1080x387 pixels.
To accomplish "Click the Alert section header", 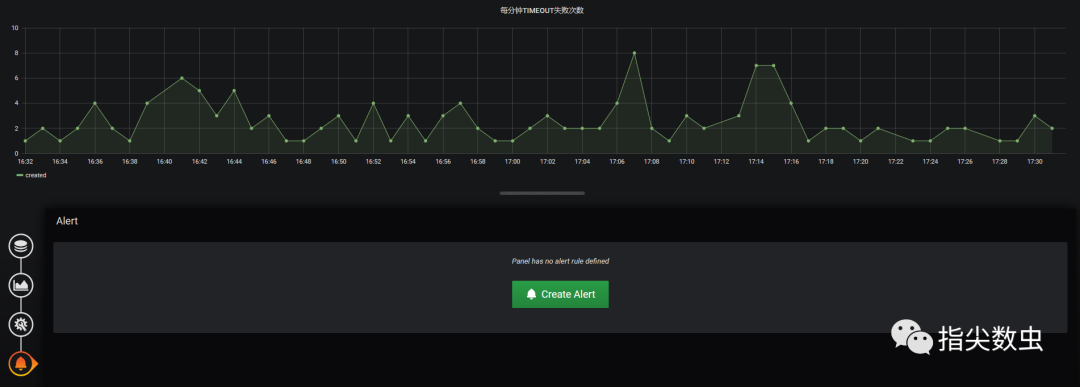I will click(x=67, y=221).
